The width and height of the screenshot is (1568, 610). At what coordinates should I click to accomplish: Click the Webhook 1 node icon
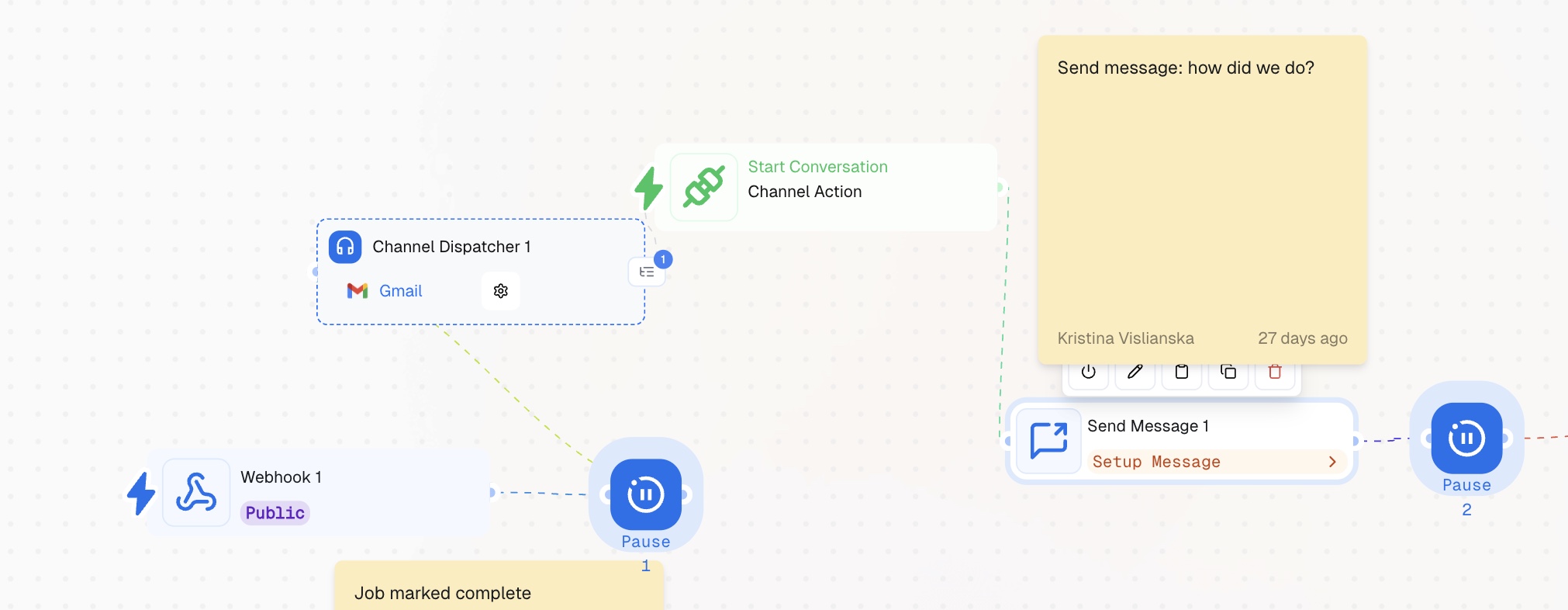coord(196,493)
